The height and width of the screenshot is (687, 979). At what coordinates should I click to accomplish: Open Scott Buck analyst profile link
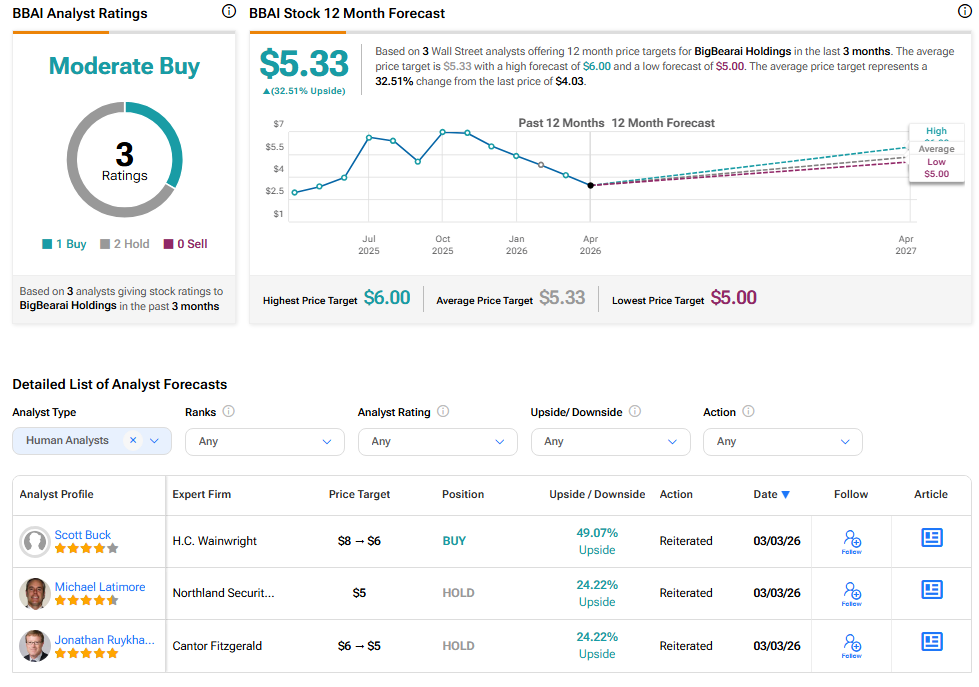coord(83,535)
